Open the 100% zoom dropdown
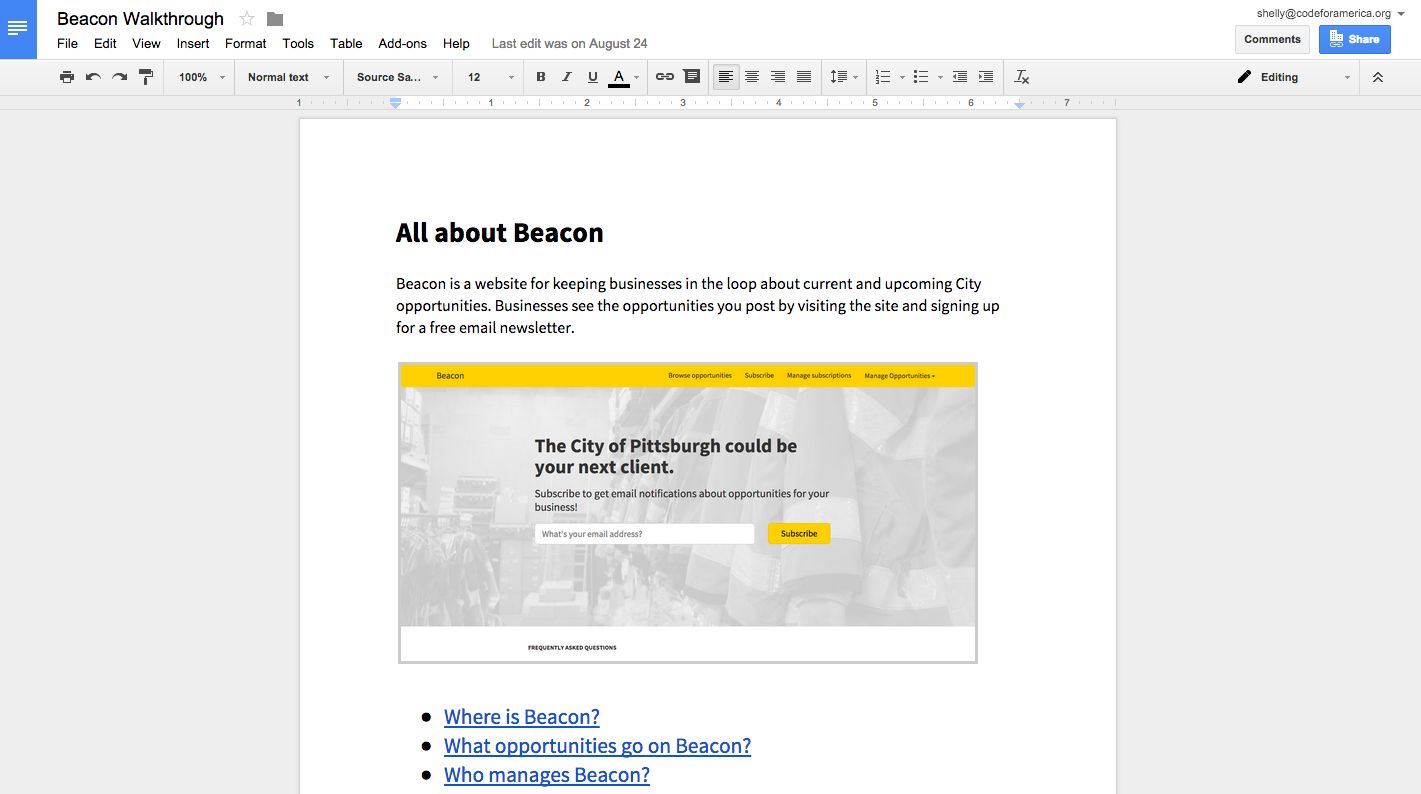The height and width of the screenshot is (794, 1421). [x=202, y=77]
